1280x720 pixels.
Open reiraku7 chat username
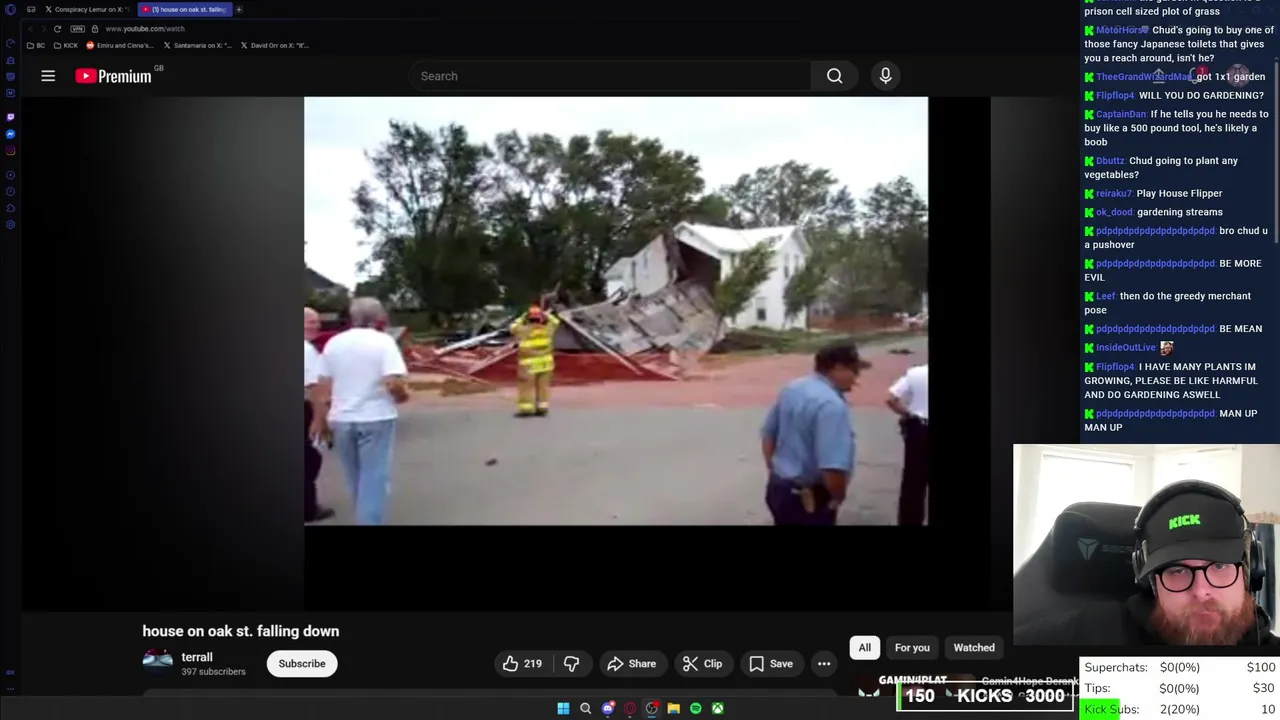[1114, 193]
